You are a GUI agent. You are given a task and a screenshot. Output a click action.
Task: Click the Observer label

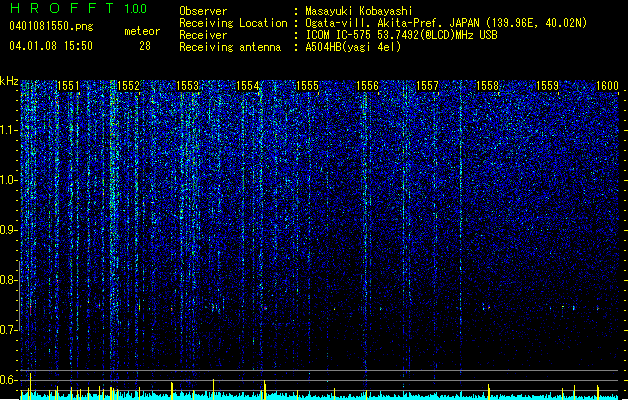(203, 11)
